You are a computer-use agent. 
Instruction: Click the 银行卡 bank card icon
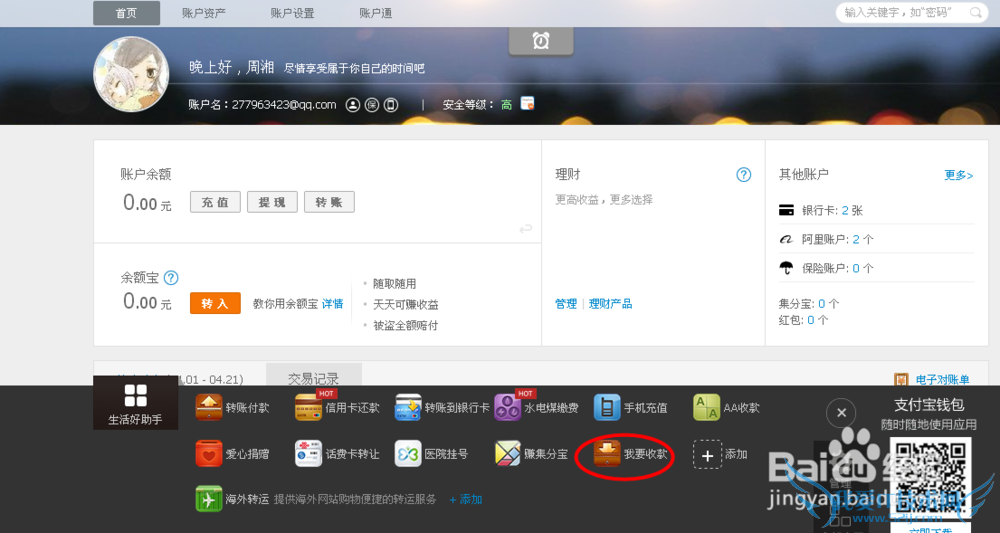(786, 210)
